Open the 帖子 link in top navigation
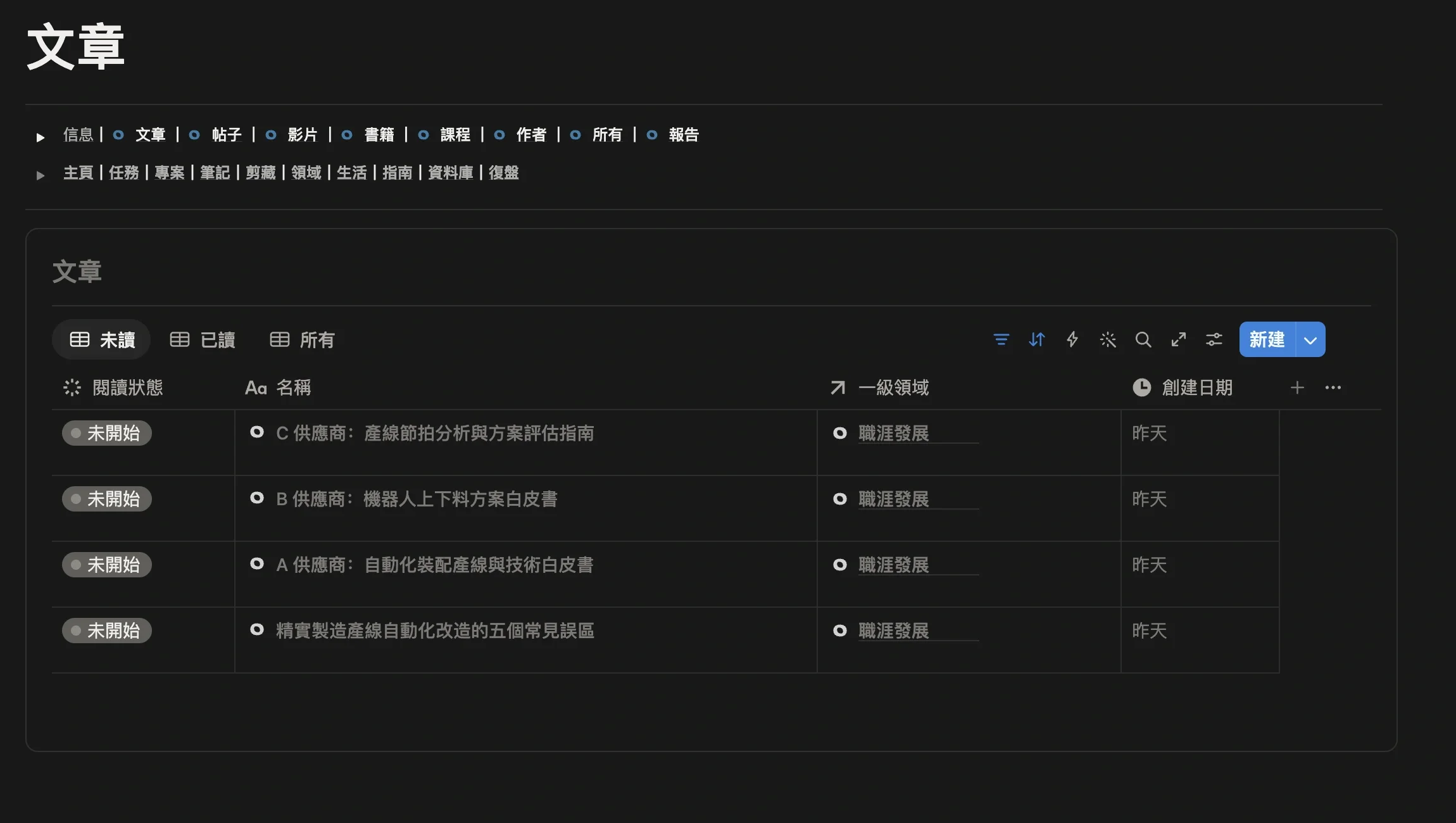Image resolution: width=1456 pixels, height=823 pixels. pyautogui.click(x=227, y=135)
